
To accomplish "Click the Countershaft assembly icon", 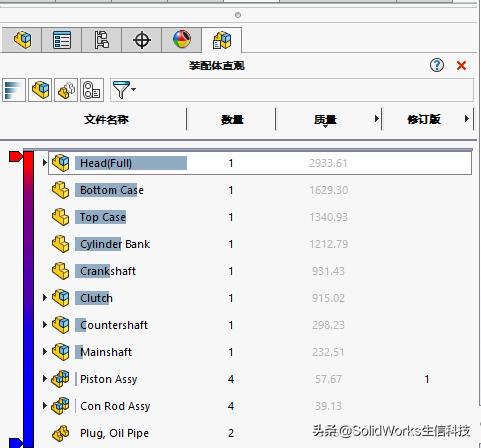I will click(61, 325).
